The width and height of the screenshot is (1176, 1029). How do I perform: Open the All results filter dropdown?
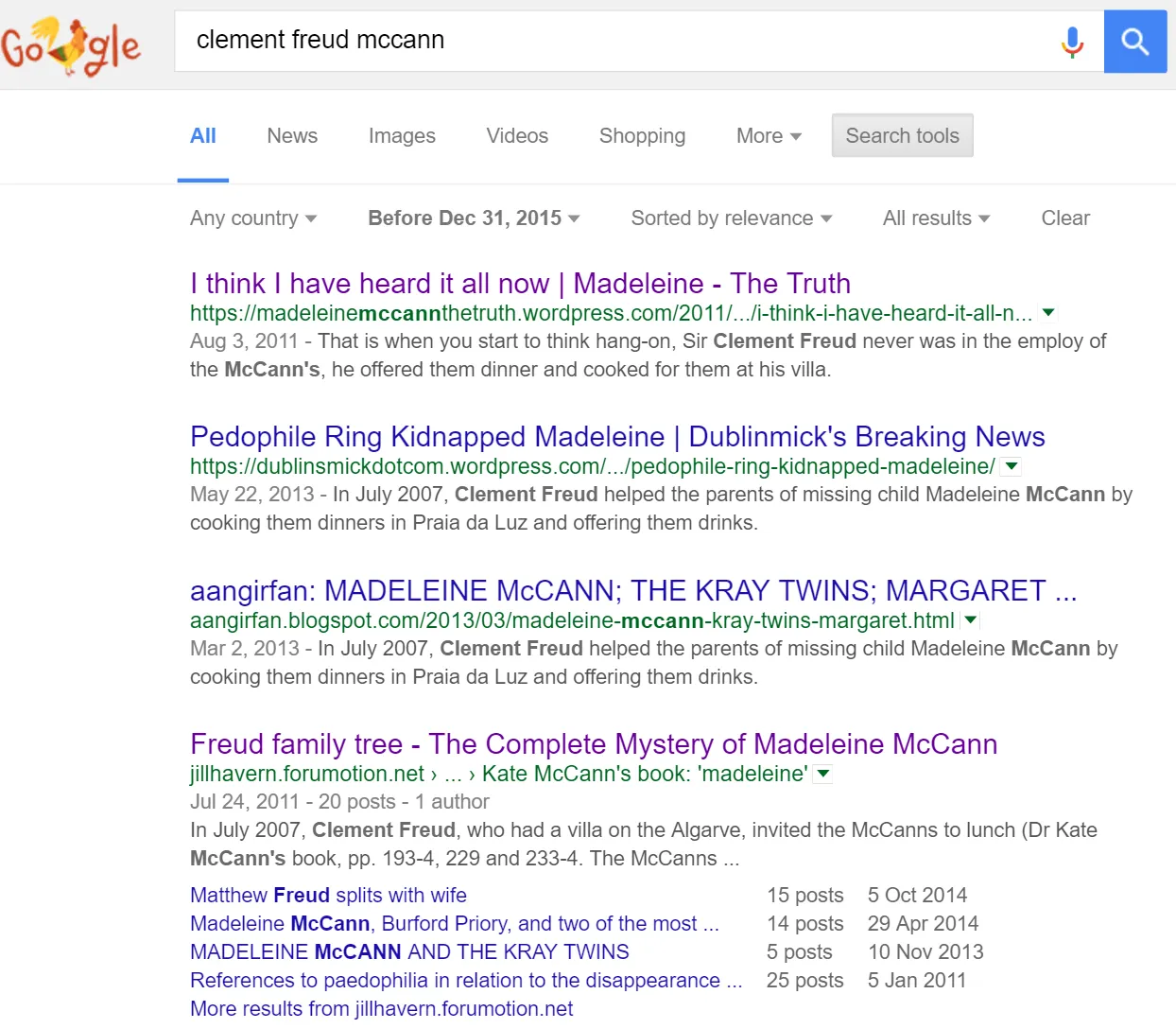pos(936,218)
